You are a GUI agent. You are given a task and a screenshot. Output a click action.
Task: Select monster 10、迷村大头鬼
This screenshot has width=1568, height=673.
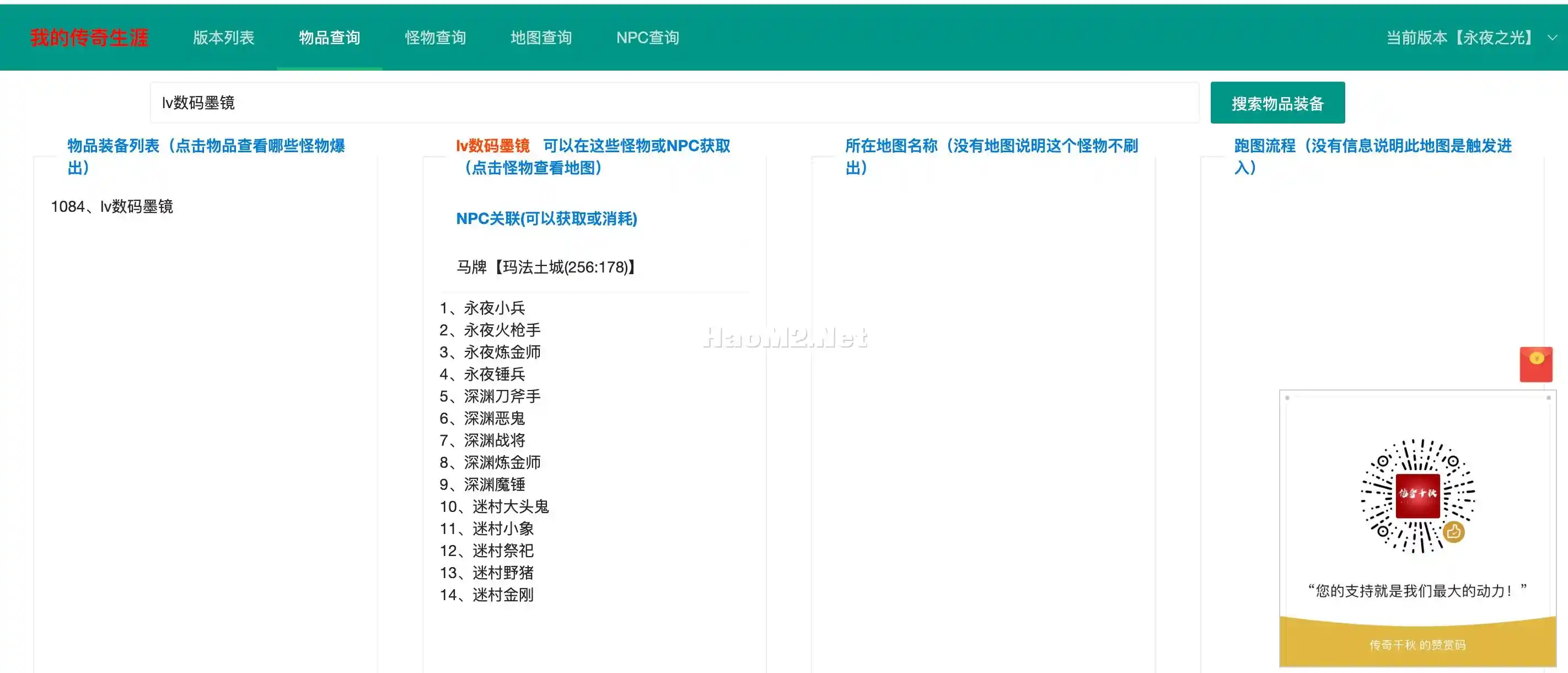pos(494,506)
